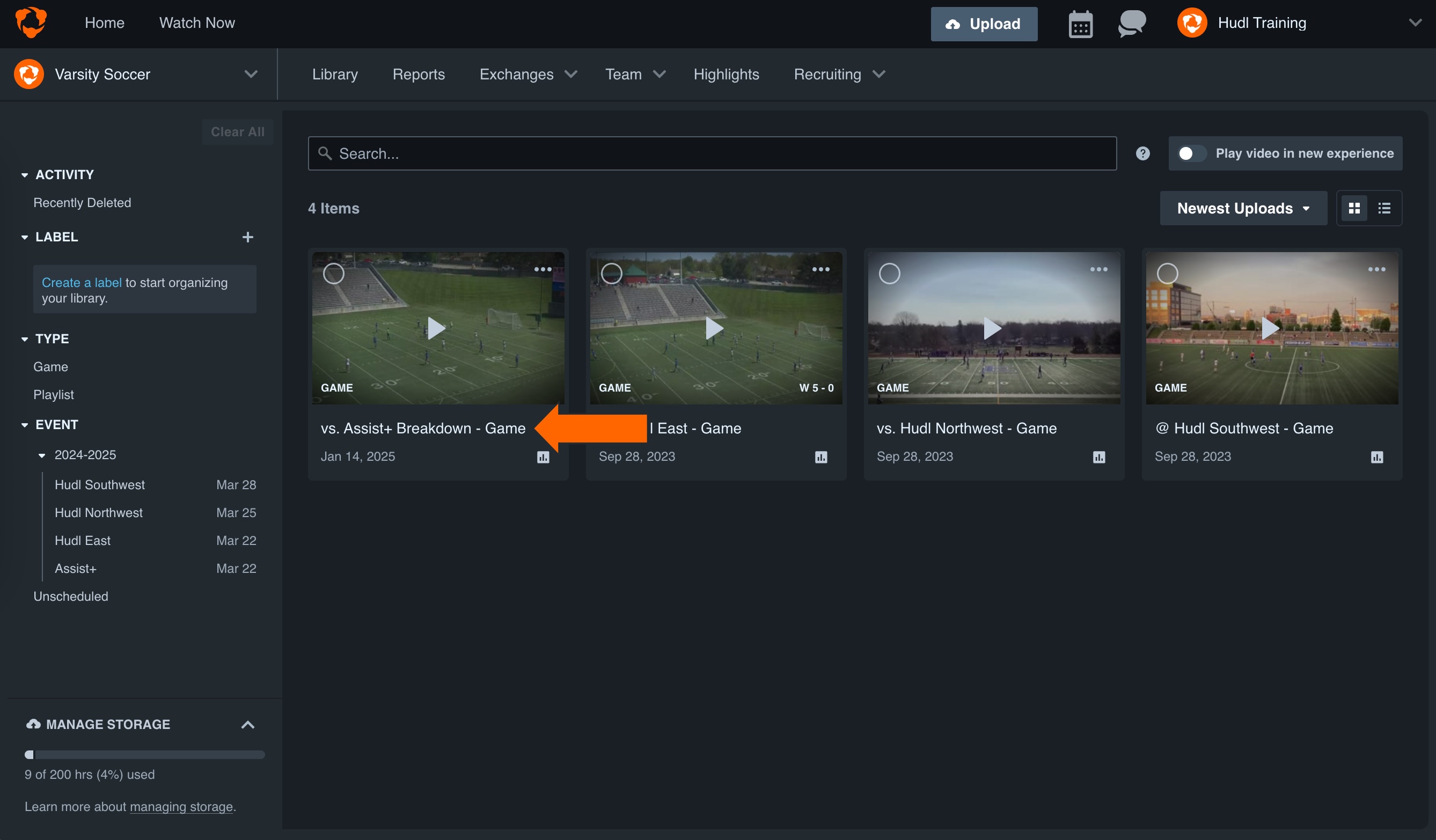This screenshot has height=840, width=1436.
Task: Switch to list view icon
Action: click(1384, 208)
